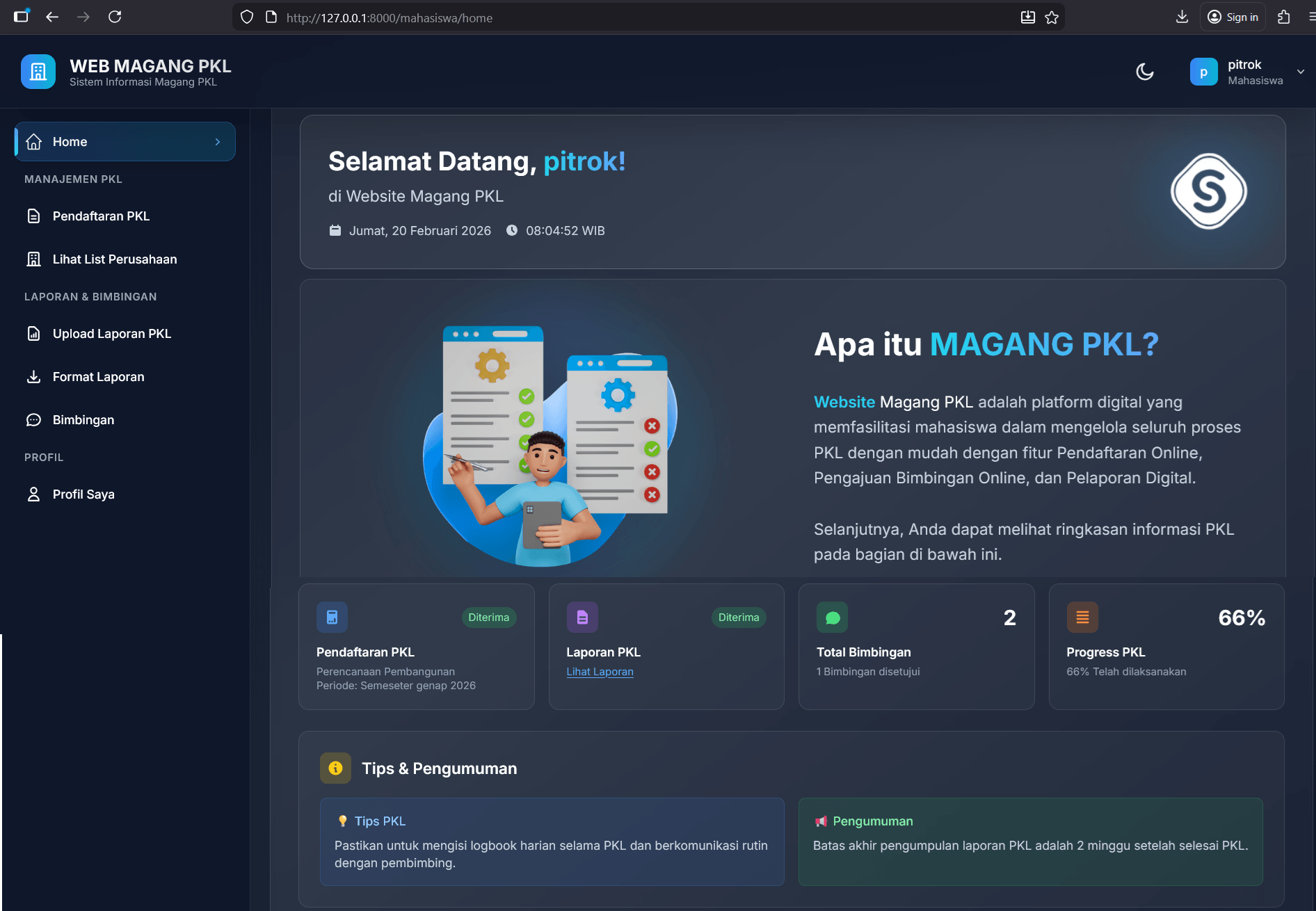The width and height of the screenshot is (1316, 911).
Task: Click the building icon beside Lihat List Perusahaan
Action: [33, 259]
